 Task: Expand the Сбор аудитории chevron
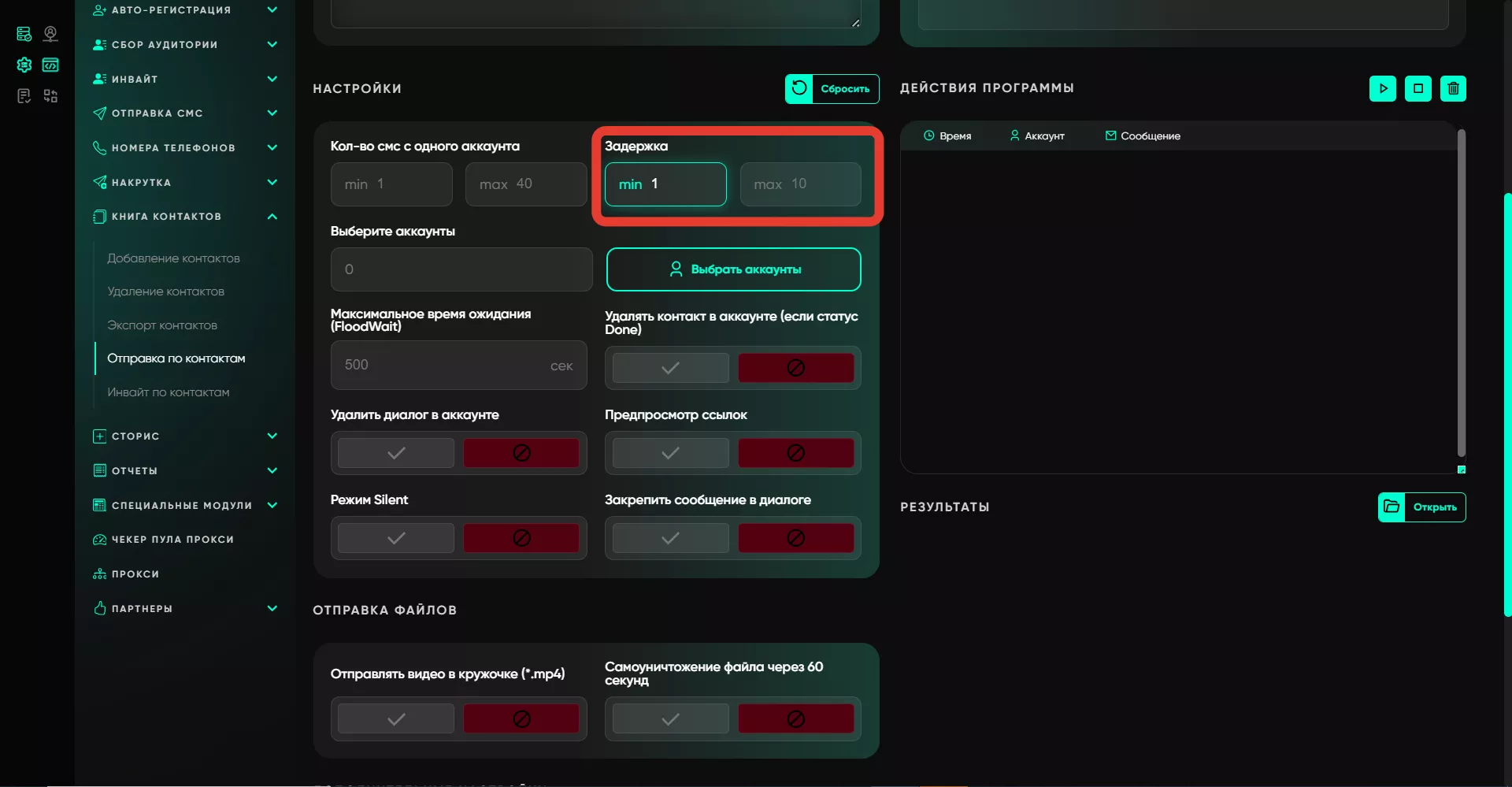272,45
